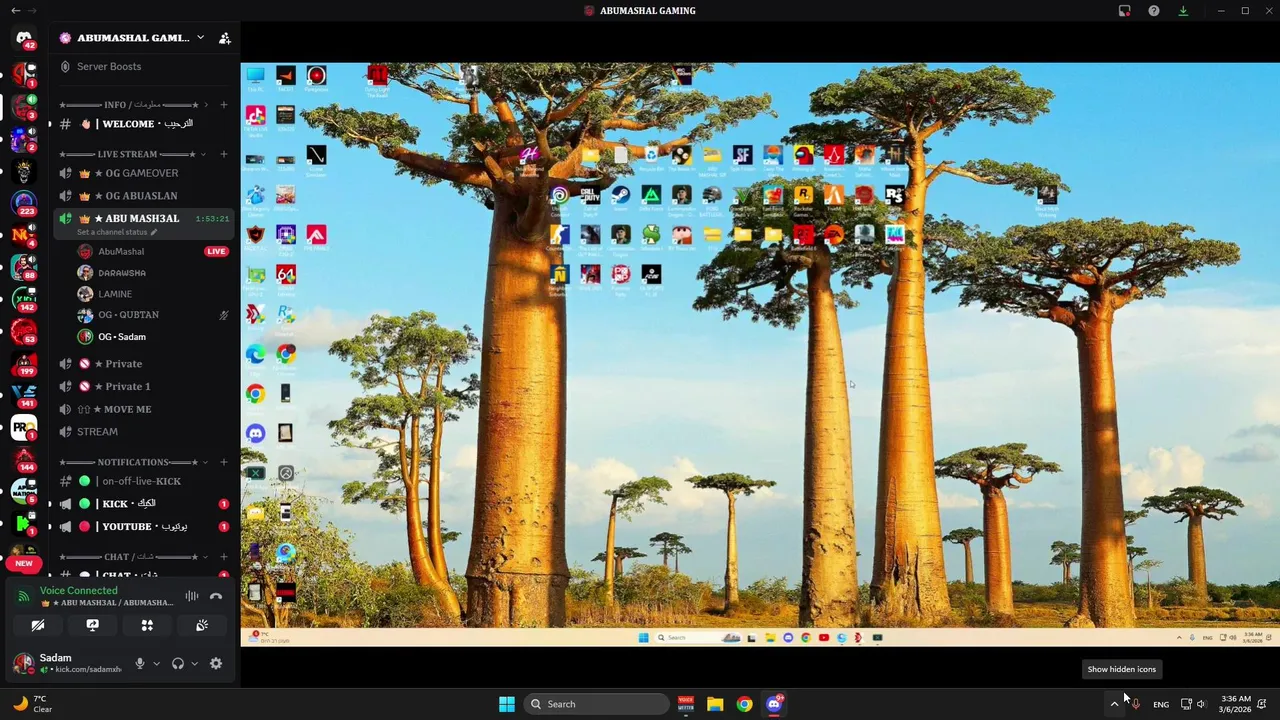
Task: Open server with 88 notification badge
Action: coord(24,267)
